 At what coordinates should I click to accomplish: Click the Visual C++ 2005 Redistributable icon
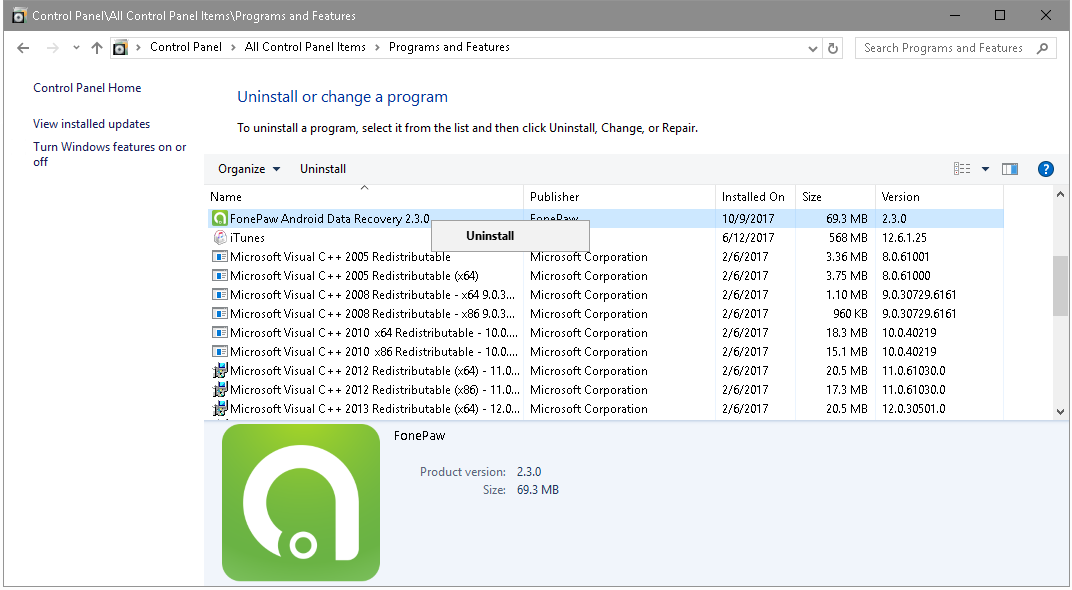(219, 257)
